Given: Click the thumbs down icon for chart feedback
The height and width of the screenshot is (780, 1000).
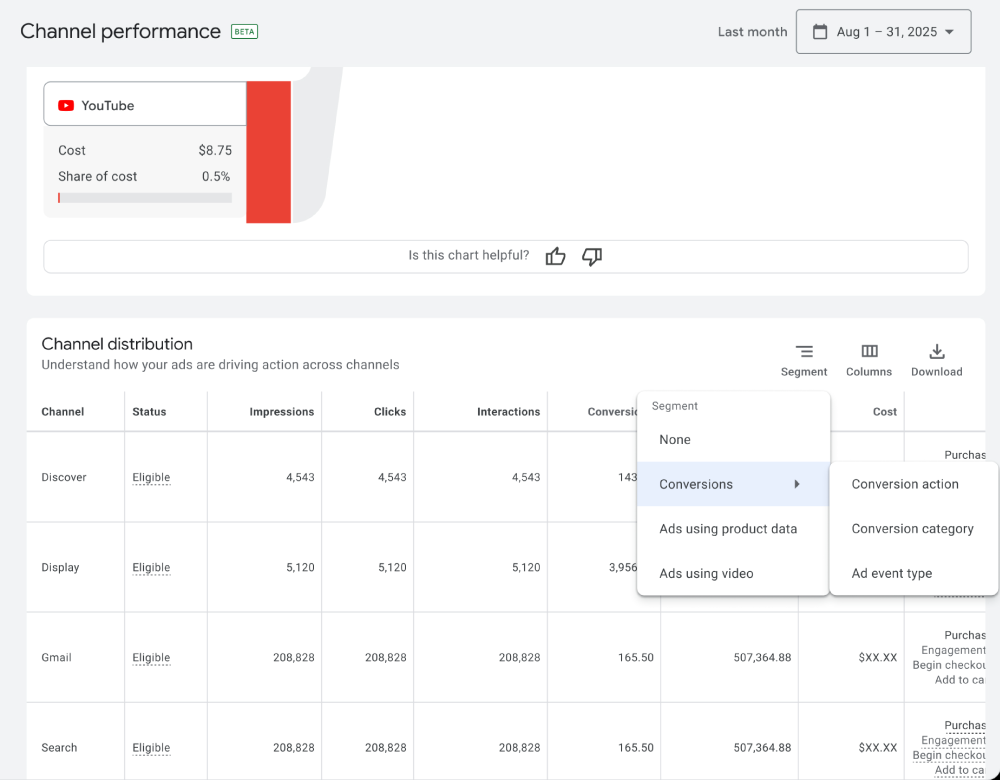Looking at the screenshot, I should coord(591,256).
